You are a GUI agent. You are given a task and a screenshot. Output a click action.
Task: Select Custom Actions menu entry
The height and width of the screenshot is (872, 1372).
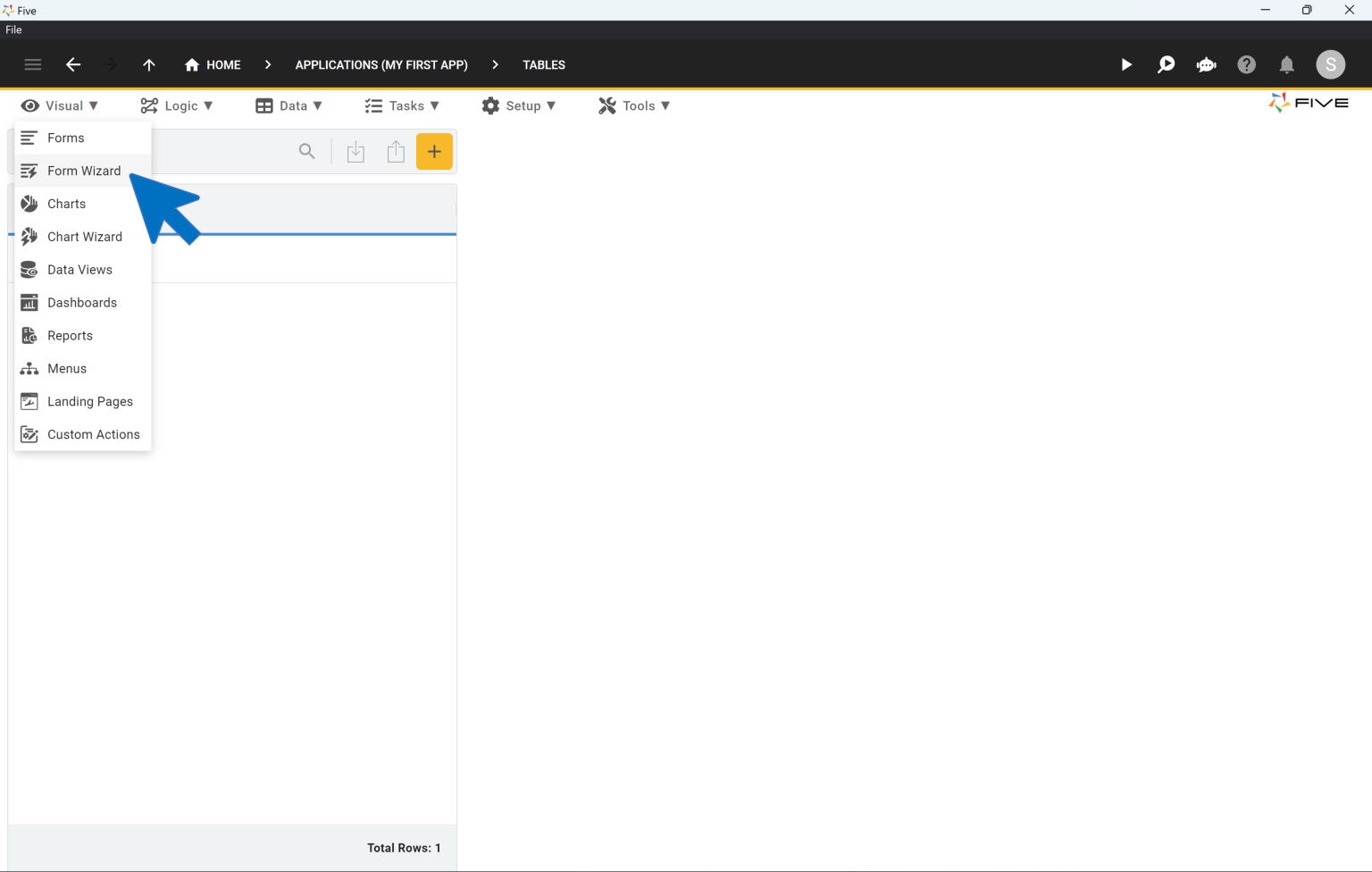point(93,434)
